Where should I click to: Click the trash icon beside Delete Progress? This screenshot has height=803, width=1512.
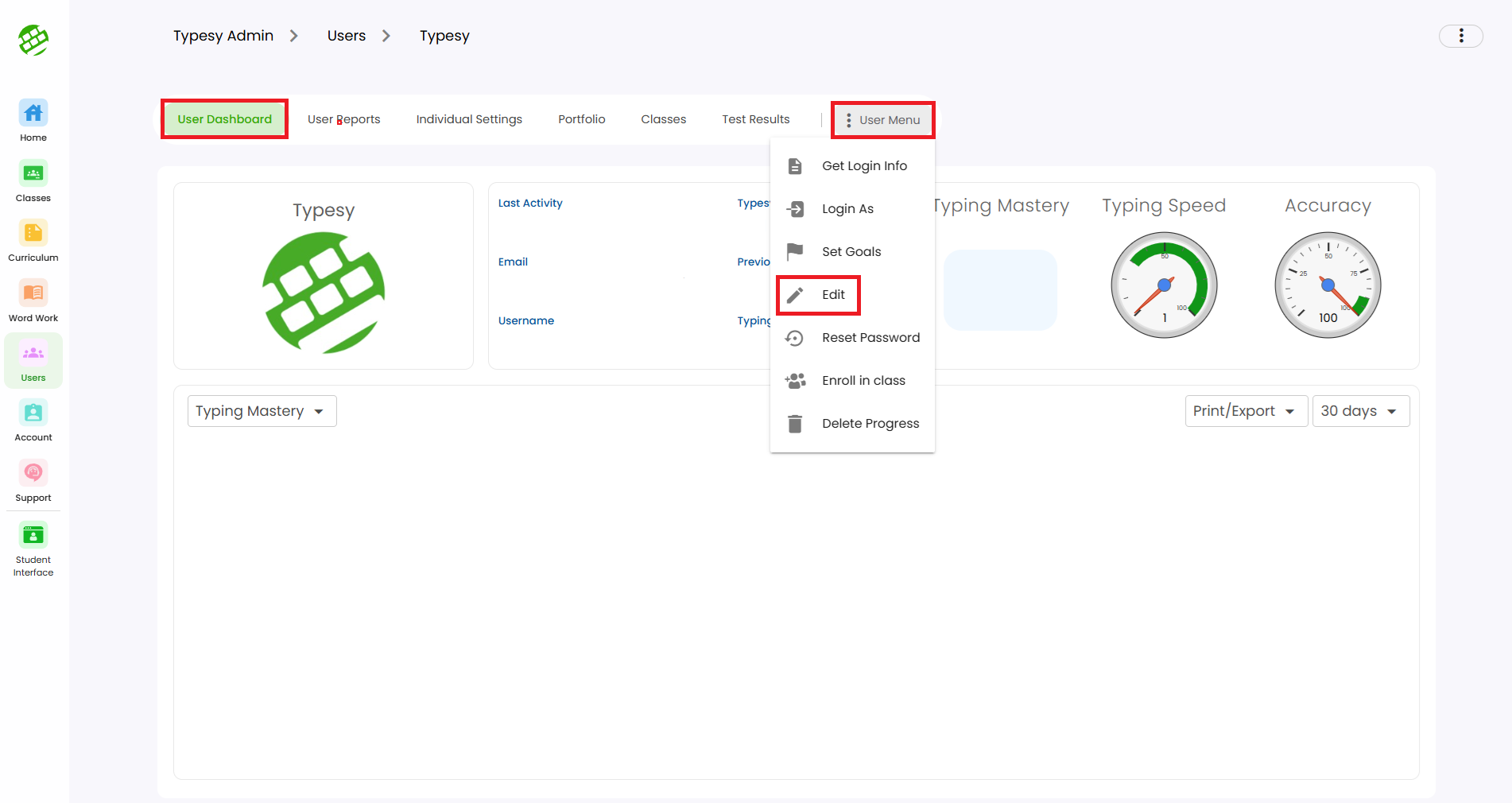[795, 424]
